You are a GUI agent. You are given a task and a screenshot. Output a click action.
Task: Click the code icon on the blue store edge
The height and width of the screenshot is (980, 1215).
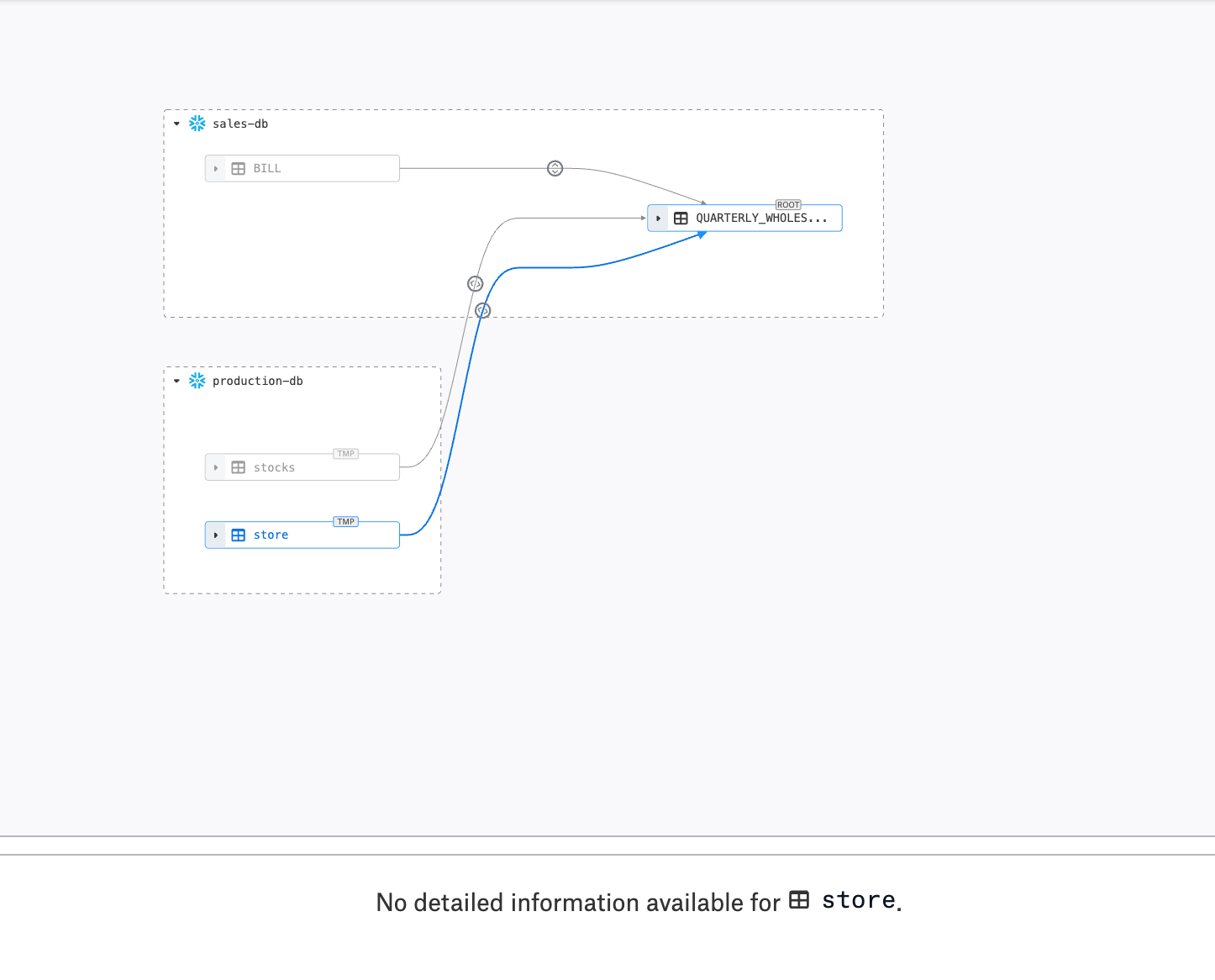tap(483, 311)
